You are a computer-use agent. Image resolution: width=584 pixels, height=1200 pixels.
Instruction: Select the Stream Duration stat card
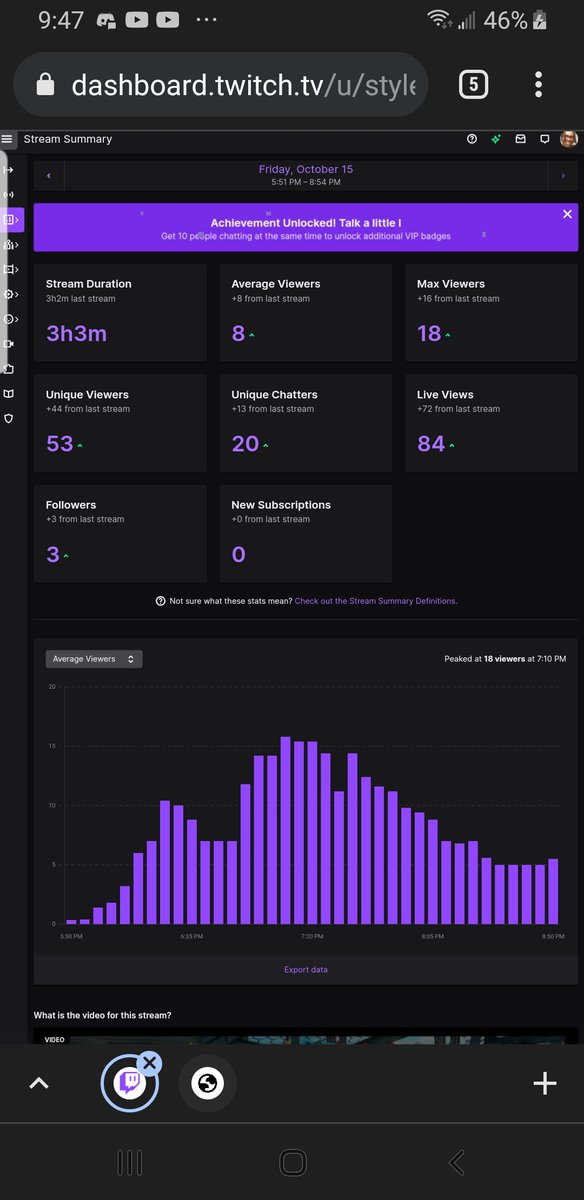tap(120, 313)
